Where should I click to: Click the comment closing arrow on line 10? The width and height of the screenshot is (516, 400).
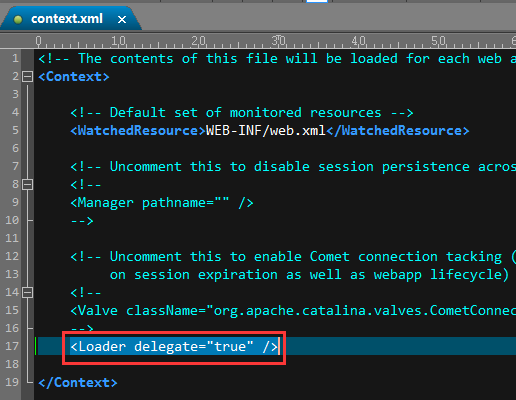point(82,221)
